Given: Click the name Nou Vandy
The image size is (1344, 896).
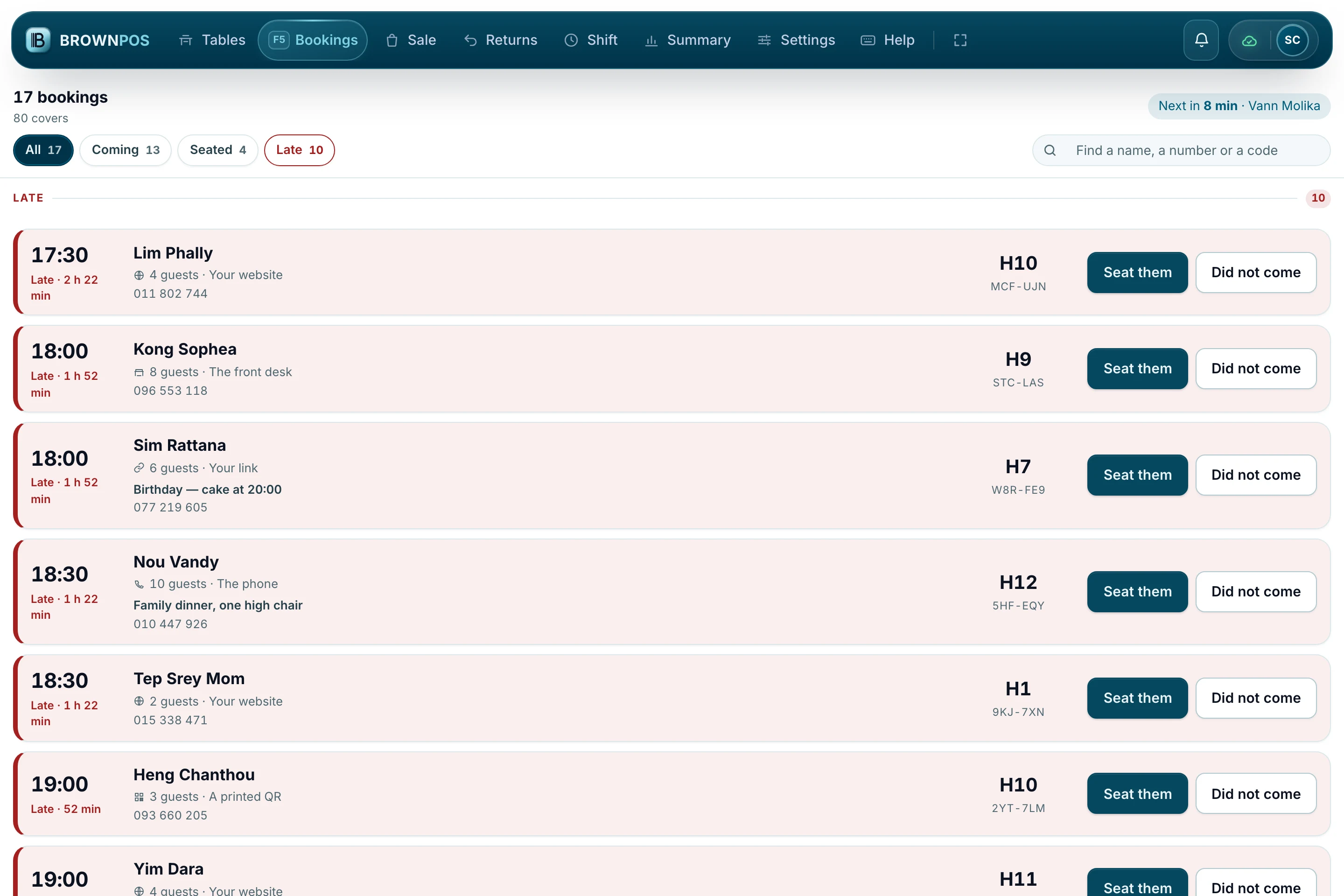Looking at the screenshot, I should [176, 562].
